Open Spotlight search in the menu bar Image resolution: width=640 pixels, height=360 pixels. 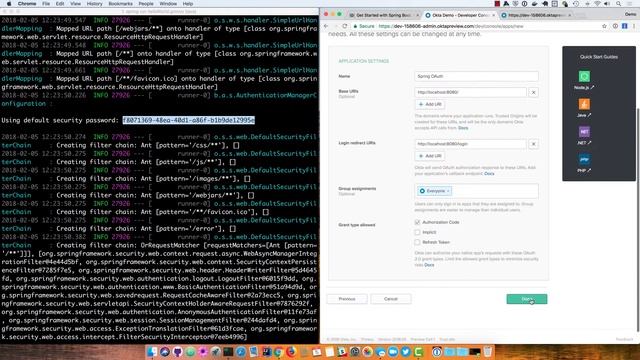pyautogui.click(x=619, y=4)
